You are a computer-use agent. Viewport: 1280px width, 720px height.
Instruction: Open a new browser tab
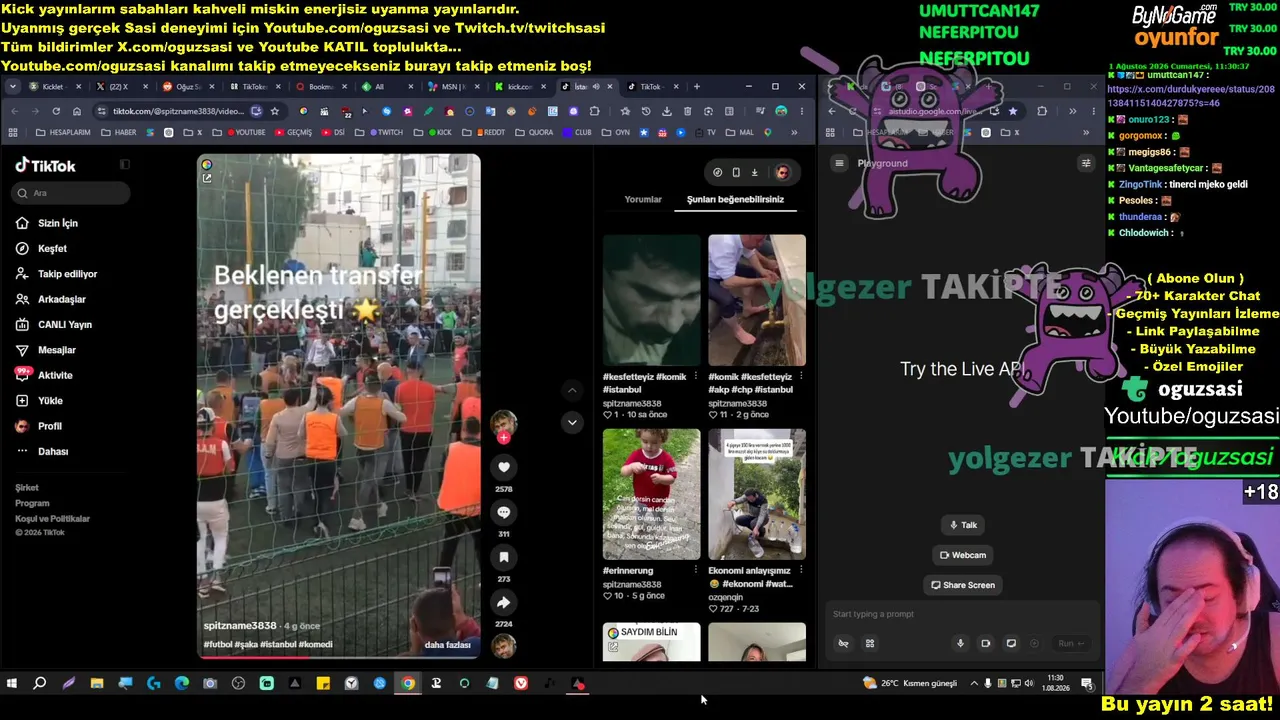coord(697,87)
